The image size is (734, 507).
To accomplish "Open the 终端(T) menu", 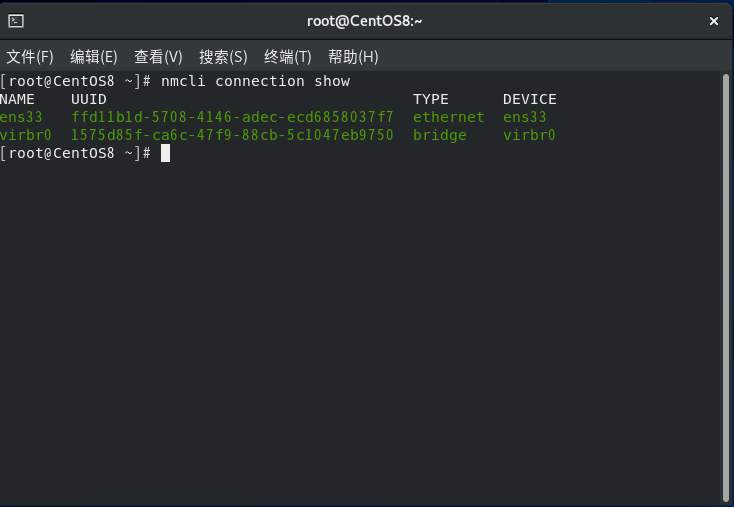I will click(287, 57).
